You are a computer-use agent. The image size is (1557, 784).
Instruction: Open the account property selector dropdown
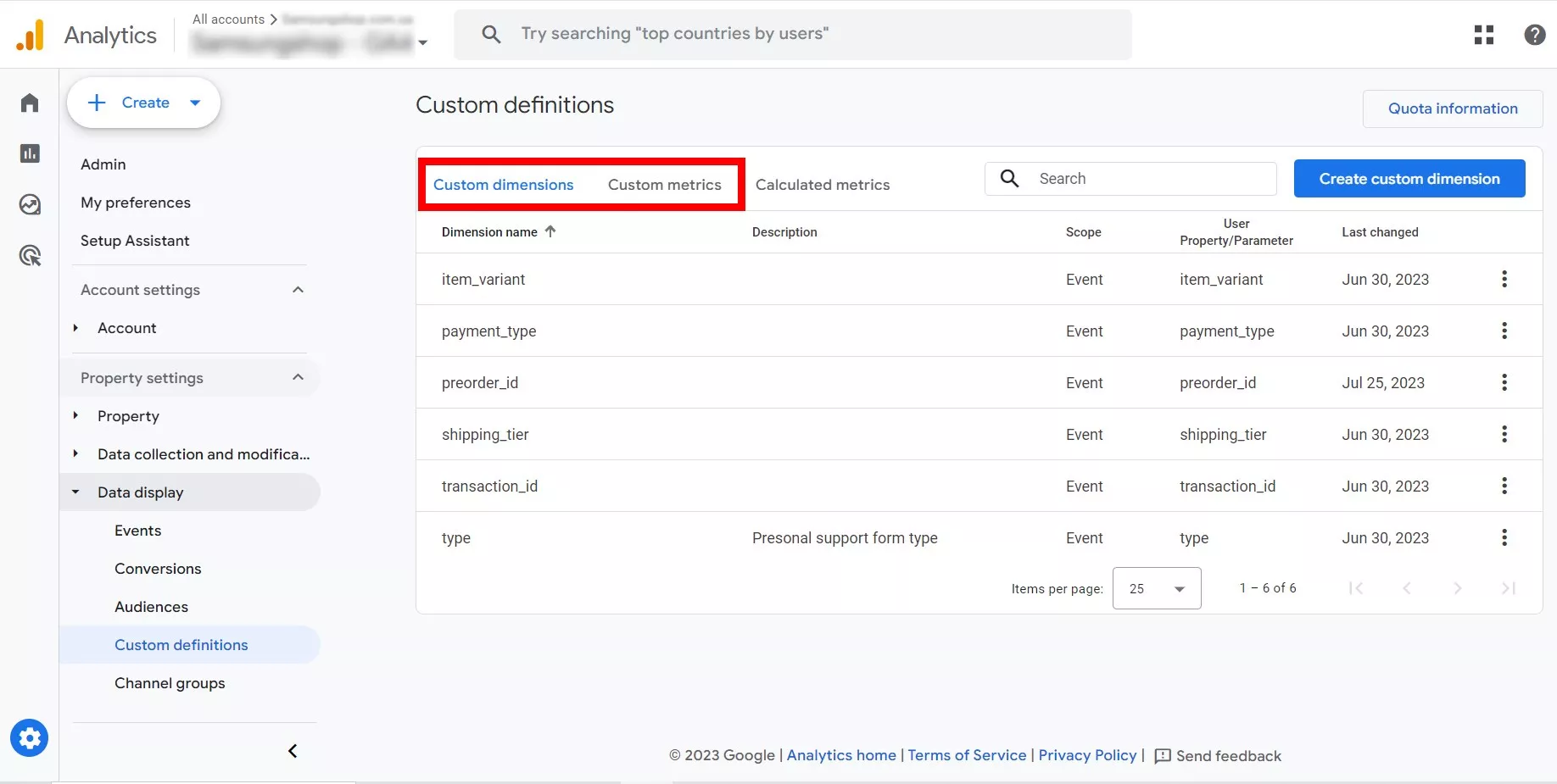[x=422, y=42]
